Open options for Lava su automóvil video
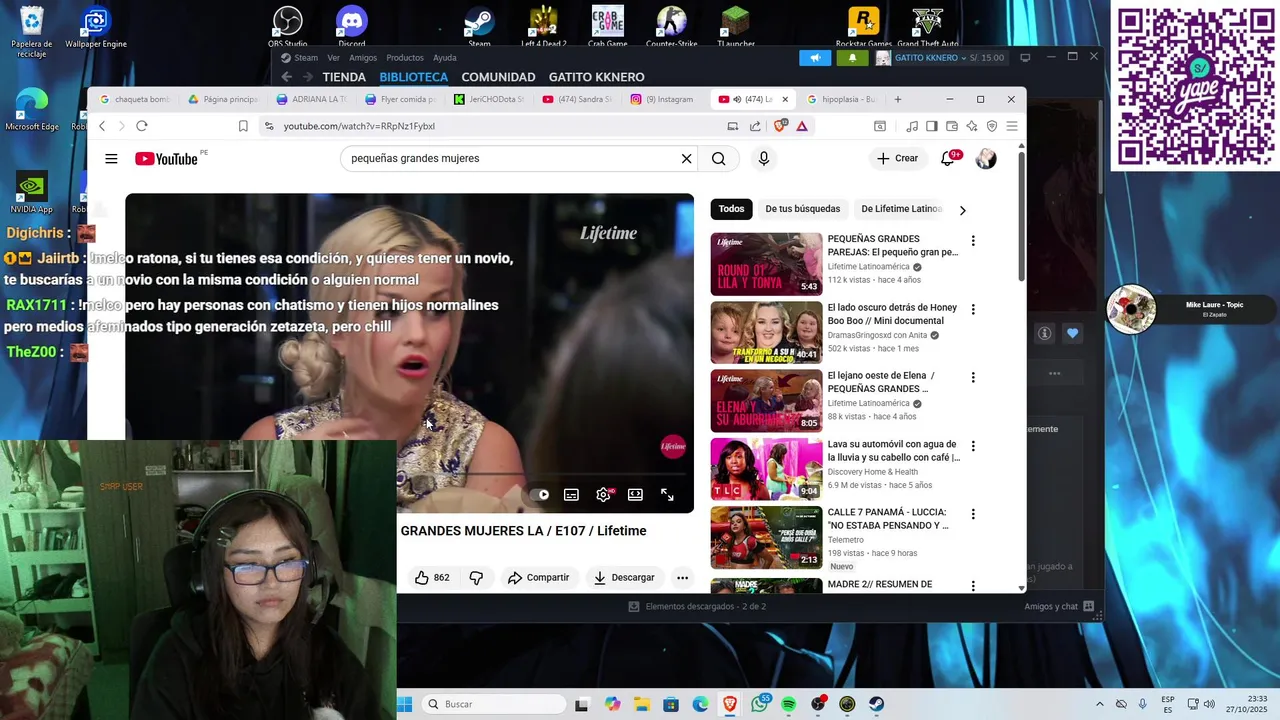This screenshot has height=720, width=1280. [x=973, y=446]
